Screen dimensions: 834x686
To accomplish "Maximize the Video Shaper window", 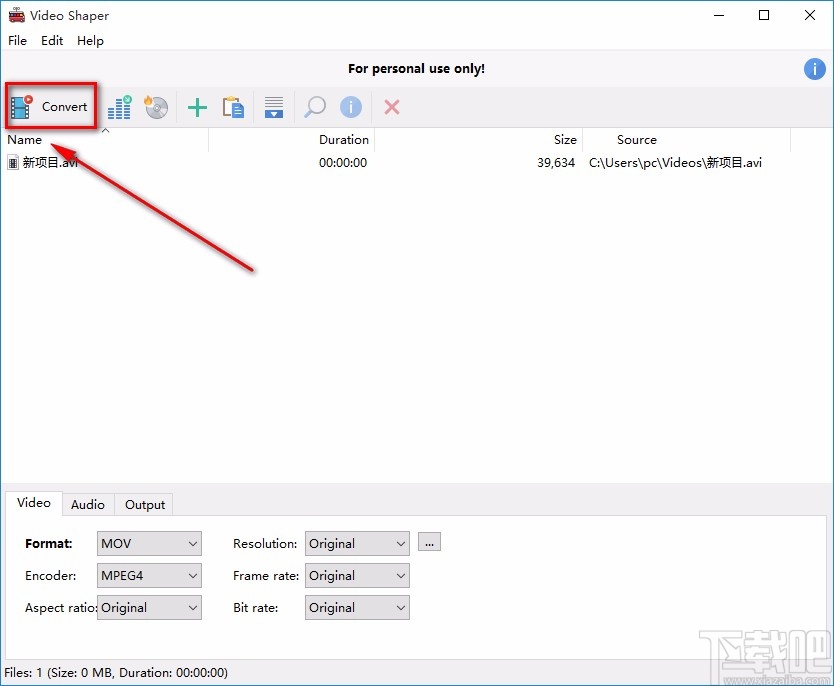I will pos(764,15).
